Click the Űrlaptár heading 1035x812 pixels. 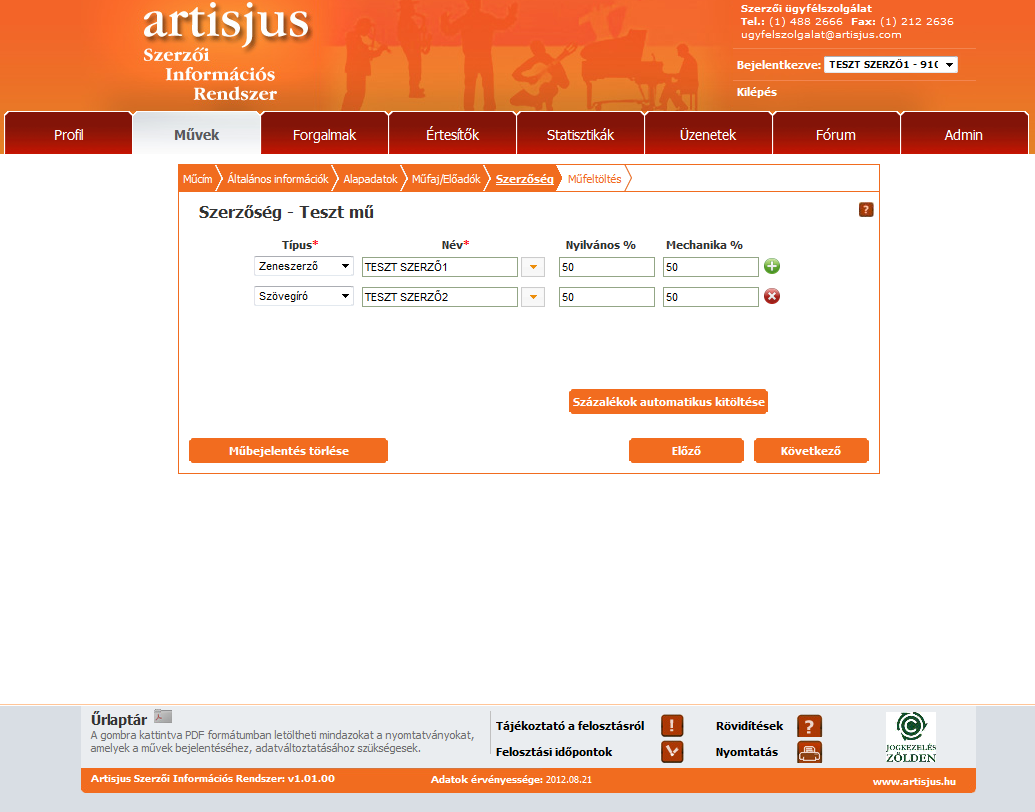(x=119, y=720)
